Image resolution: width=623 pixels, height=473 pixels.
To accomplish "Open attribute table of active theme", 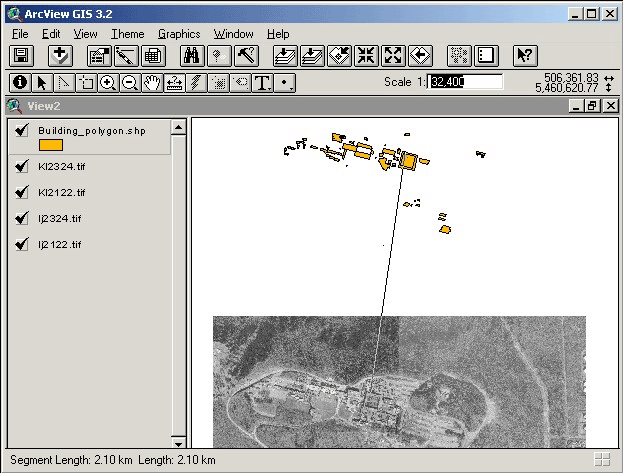I will click(152, 56).
